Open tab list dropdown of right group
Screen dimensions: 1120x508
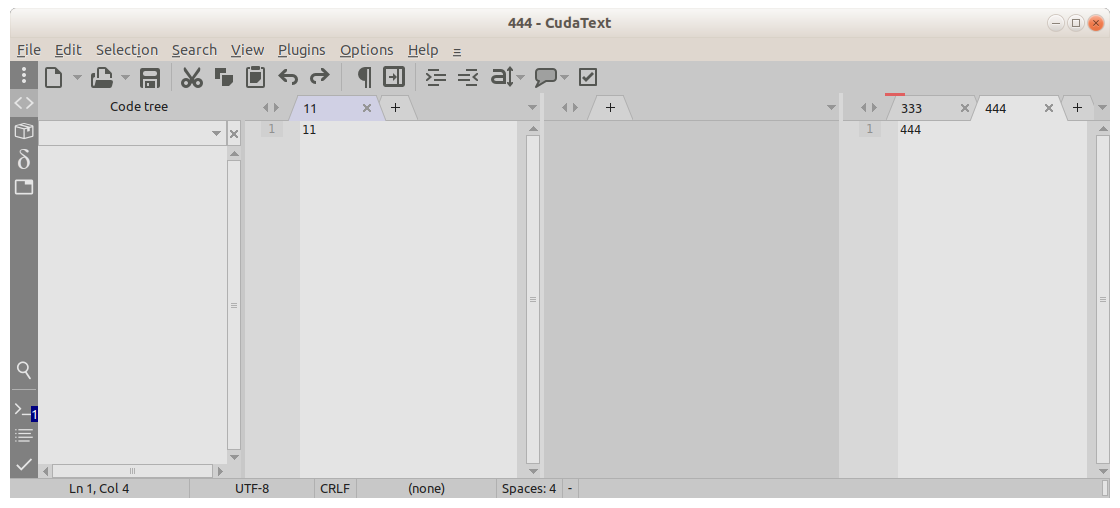tap(1102, 108)
